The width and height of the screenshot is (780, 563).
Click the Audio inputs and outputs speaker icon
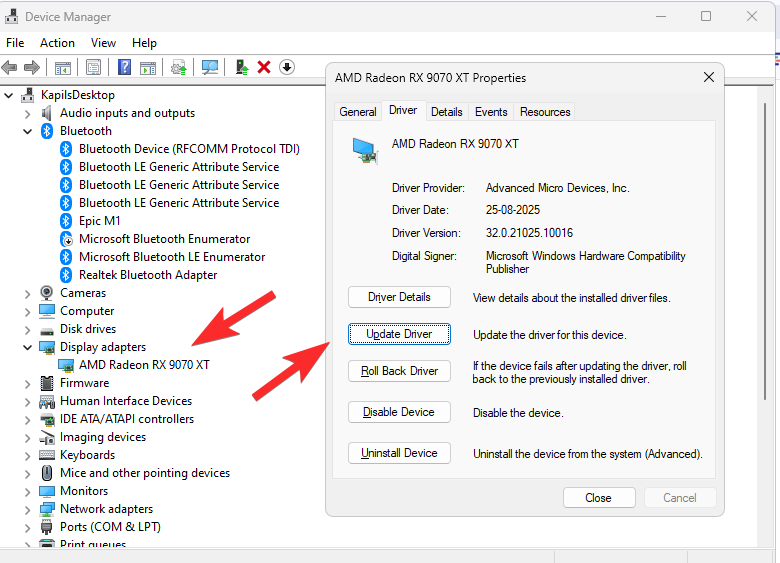(47, 113)
